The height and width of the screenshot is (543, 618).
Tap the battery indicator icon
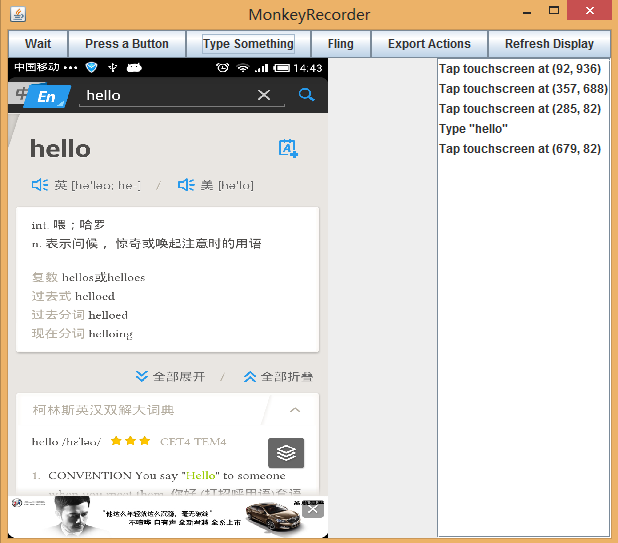[281, 68]
